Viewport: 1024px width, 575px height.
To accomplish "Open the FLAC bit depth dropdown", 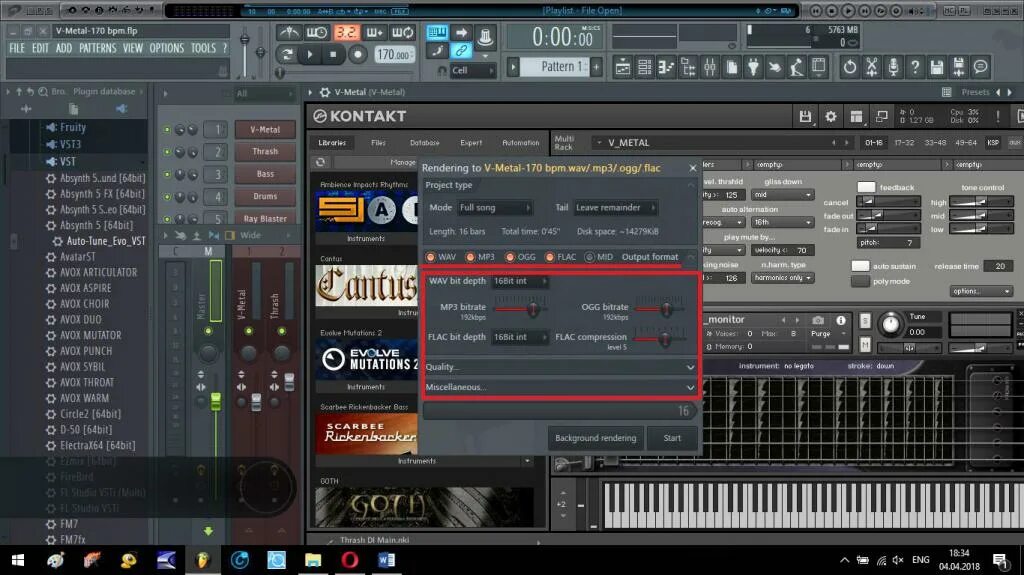I will click(520, 337).
